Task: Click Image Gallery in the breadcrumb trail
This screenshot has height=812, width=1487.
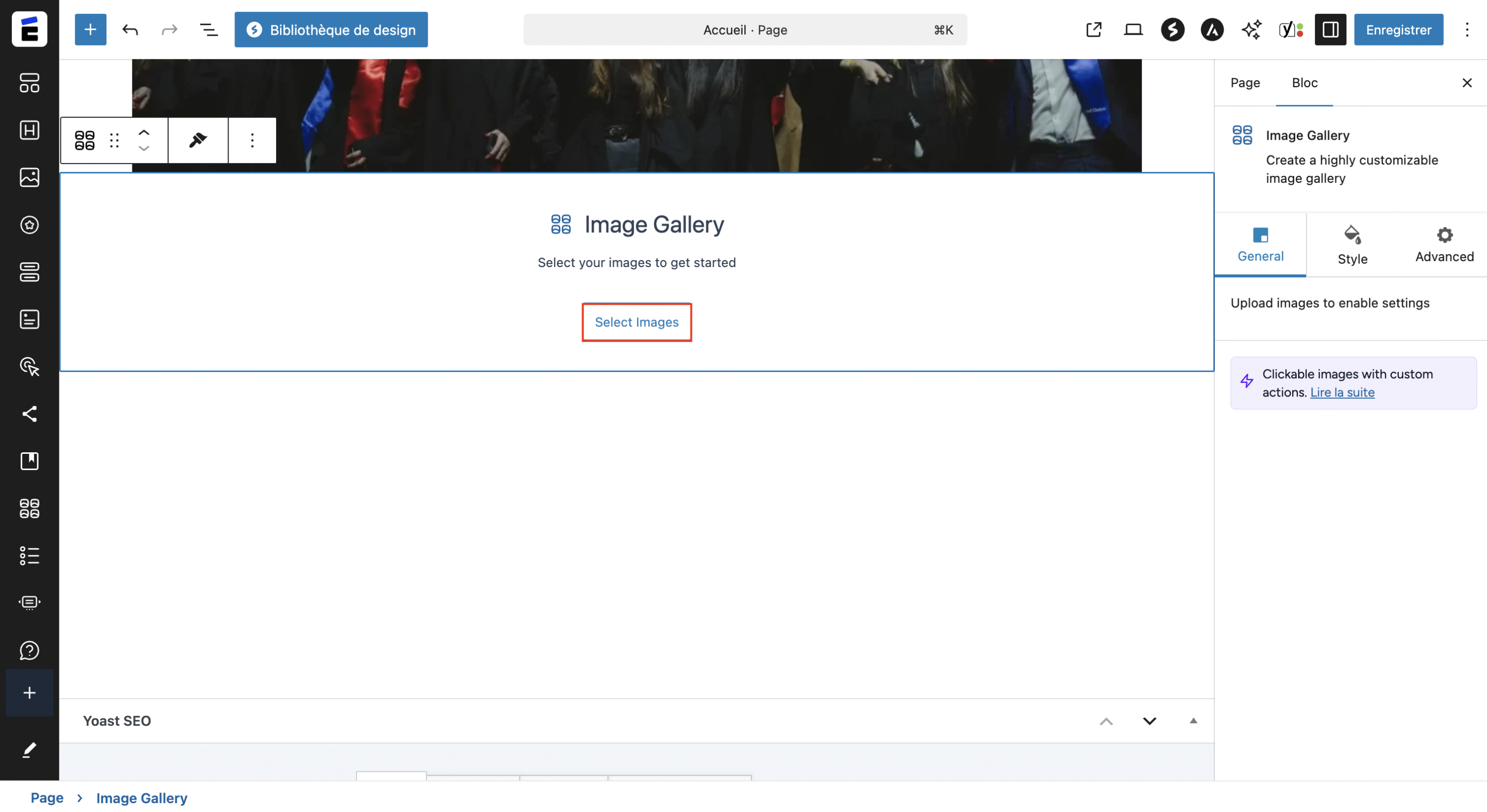Action: (141, 798)
